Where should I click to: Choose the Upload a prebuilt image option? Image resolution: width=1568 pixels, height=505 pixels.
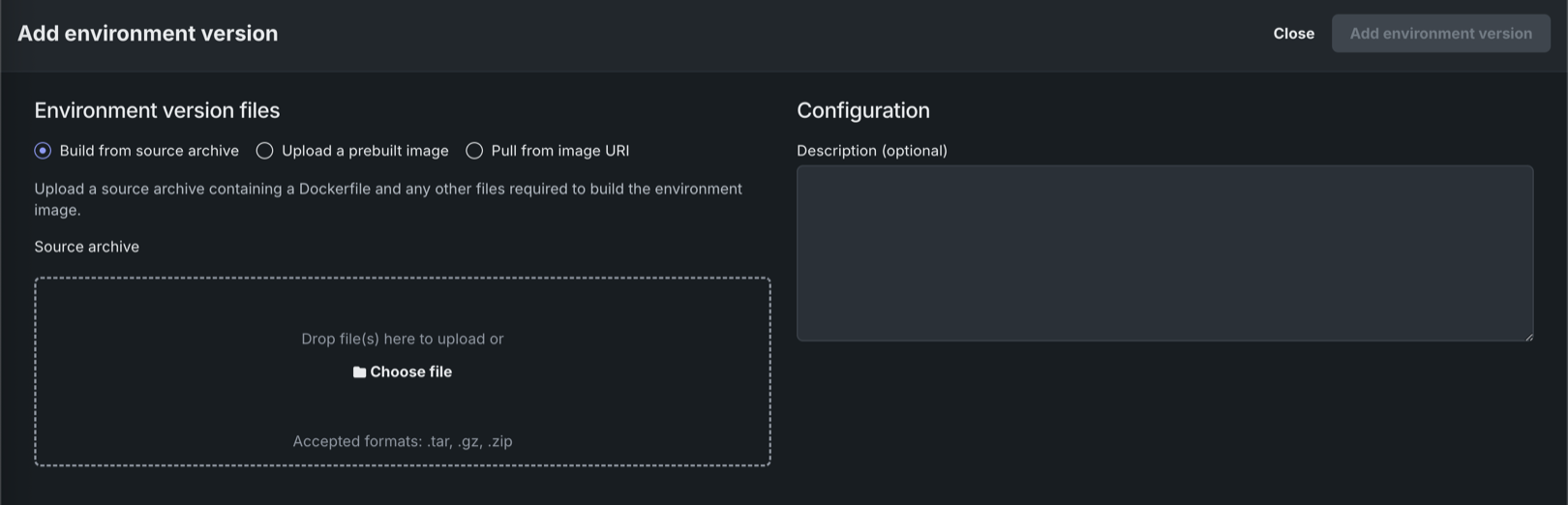[x=264, y=151]
